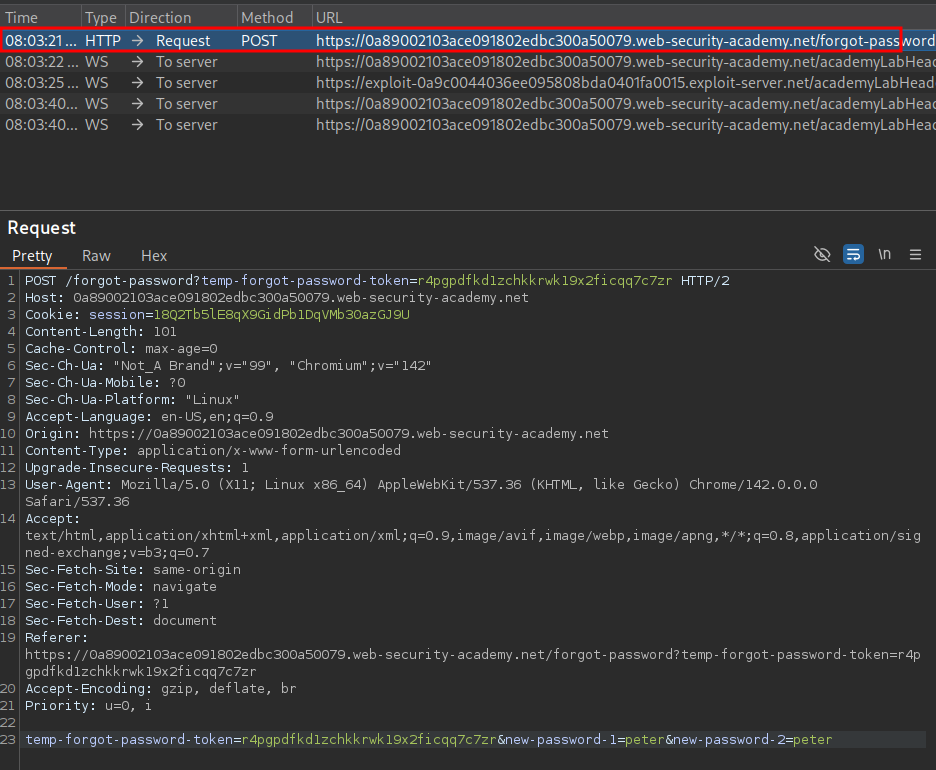
Task: Click the request body line with new-password parameters
Action: 428,740
